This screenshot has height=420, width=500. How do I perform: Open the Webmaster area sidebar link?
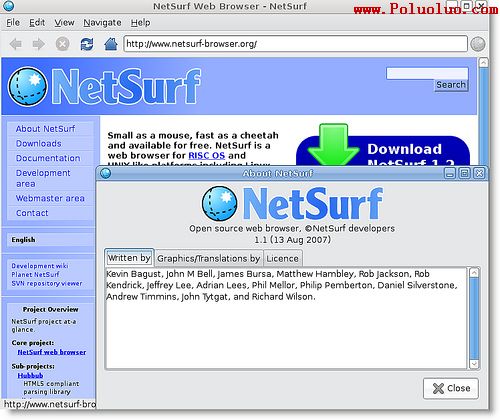click(50, 198)
